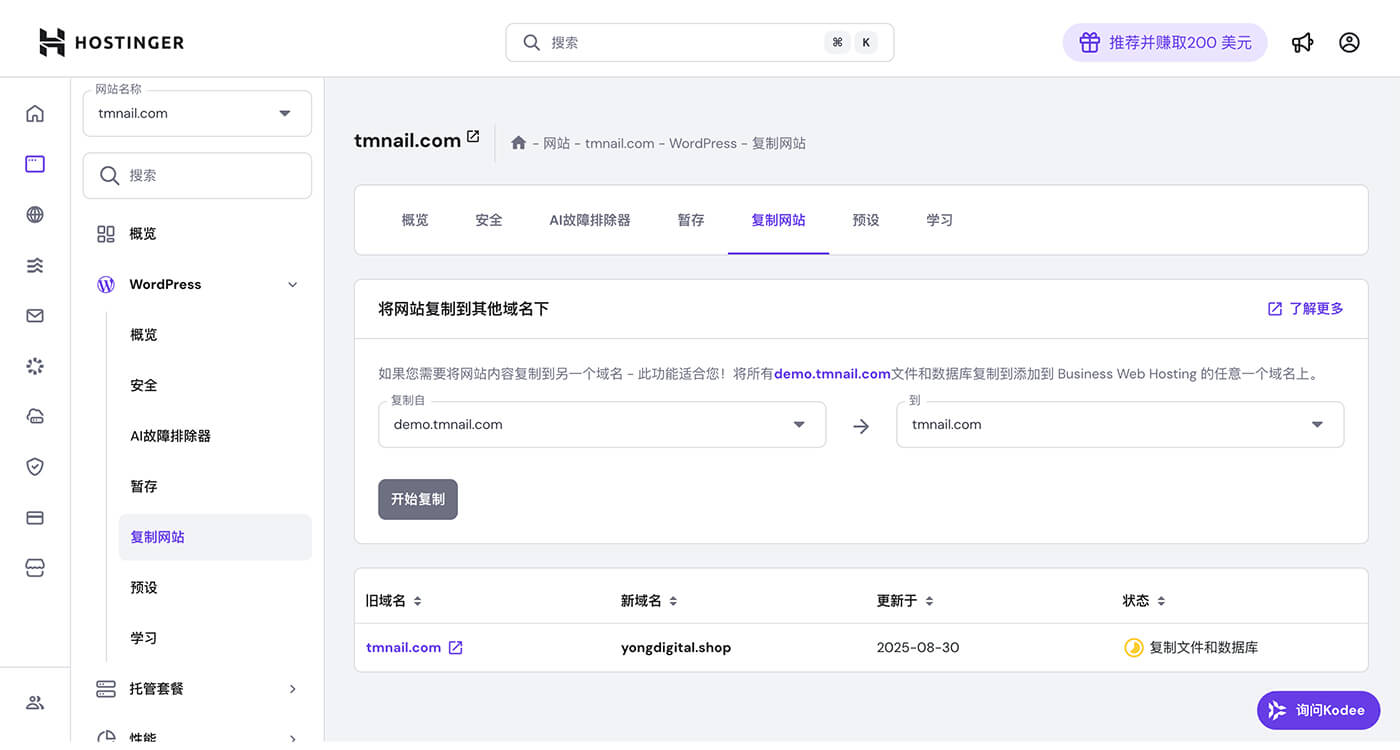
Task: Open the Domains globe icon in rail
Action: click(35, 214)
